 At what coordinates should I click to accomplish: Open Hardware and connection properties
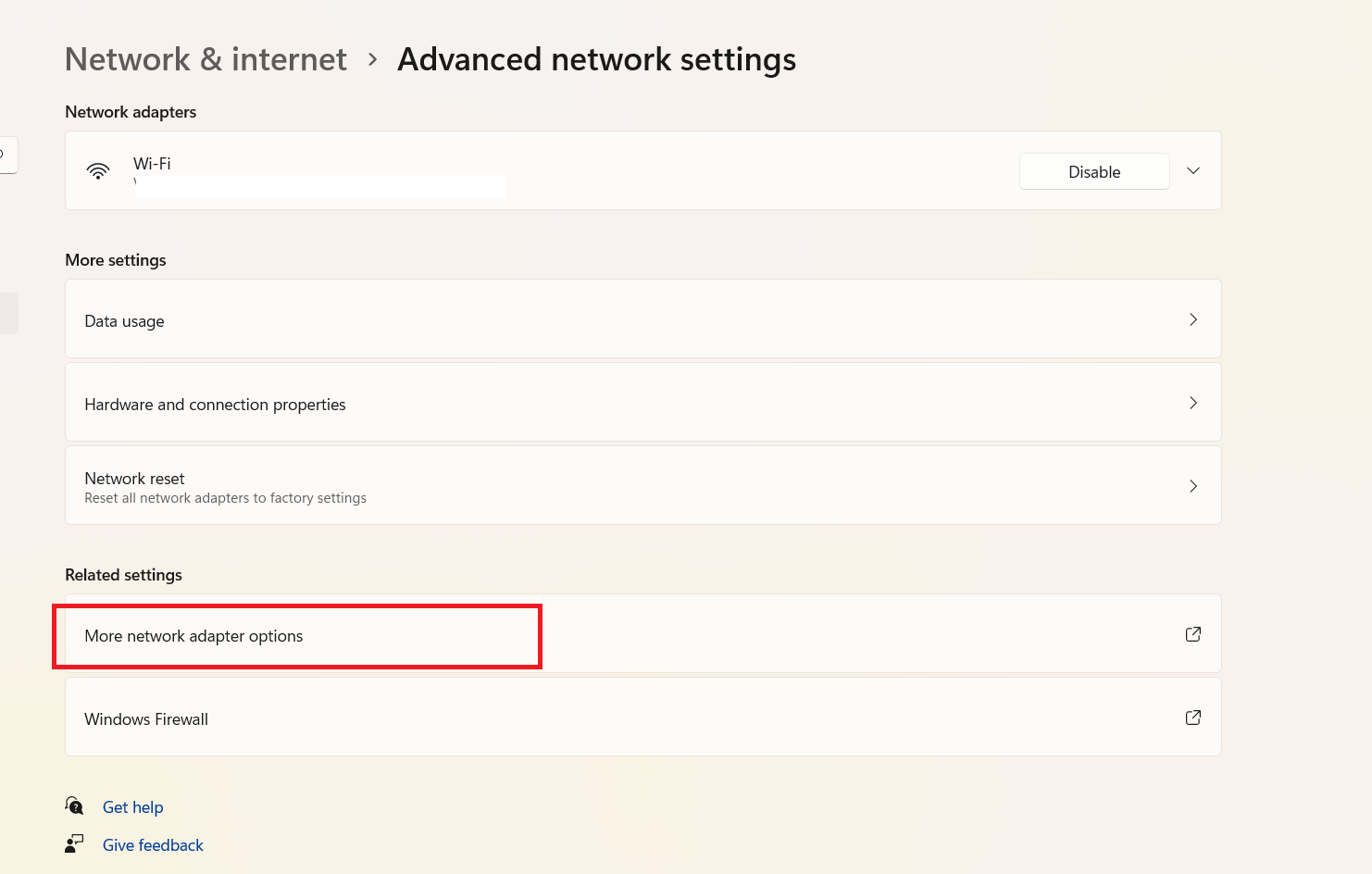pyautogui.click(x=643, y=402)
